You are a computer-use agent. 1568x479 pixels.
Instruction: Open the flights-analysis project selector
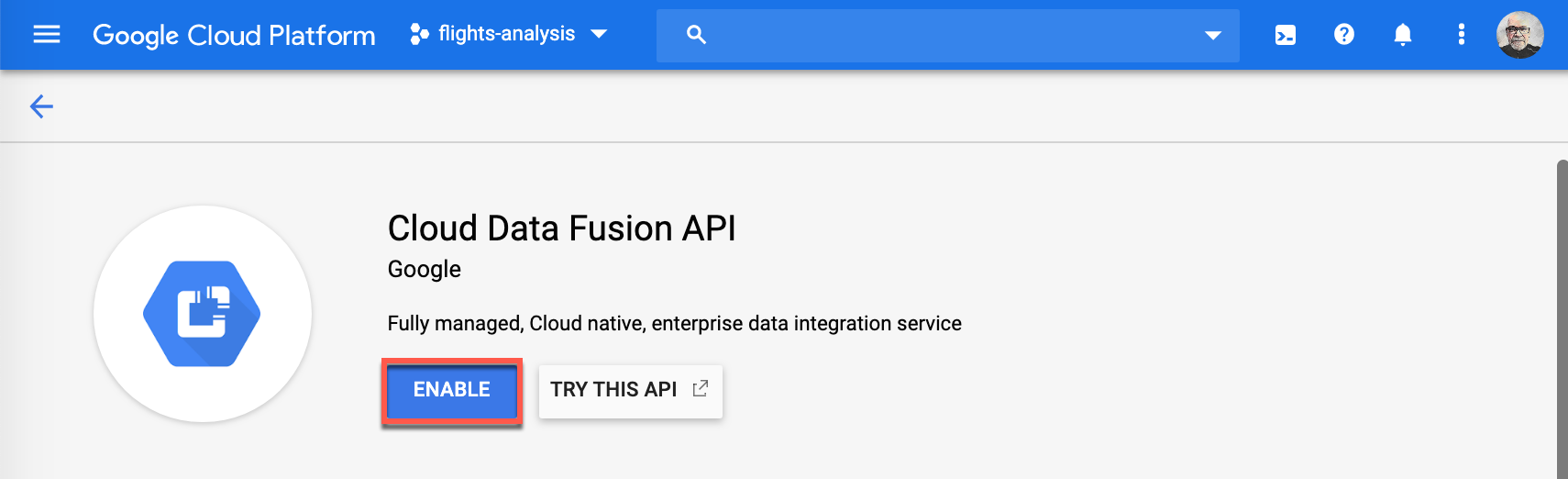coord(506,35)
